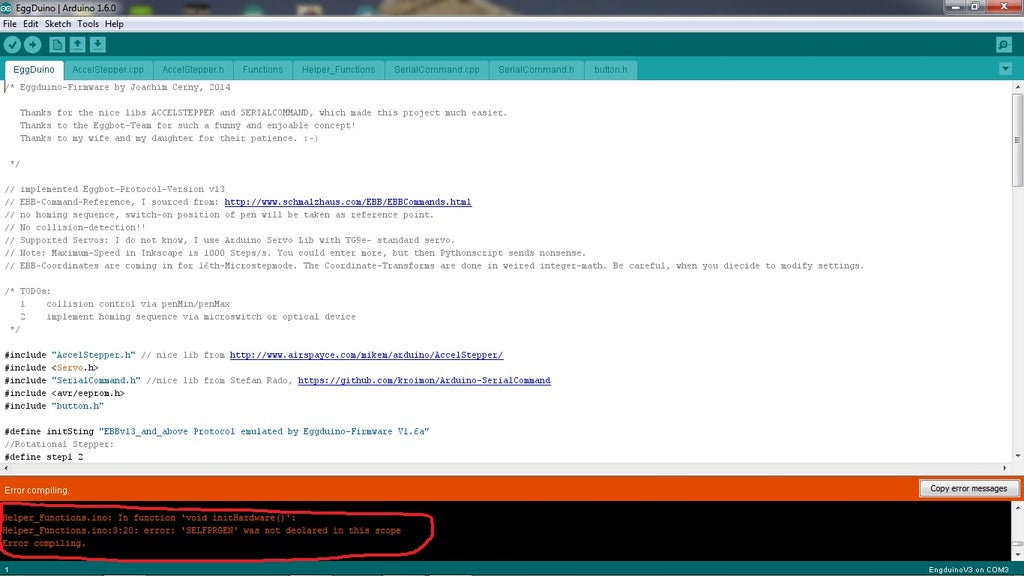Create a new sketch with New icon
Screen dimensions: 1024x576
[x=57, y=44]
